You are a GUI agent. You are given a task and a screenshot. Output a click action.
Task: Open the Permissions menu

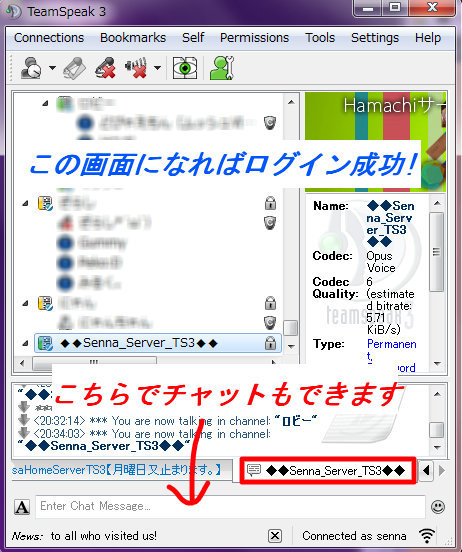pos(254,38)
